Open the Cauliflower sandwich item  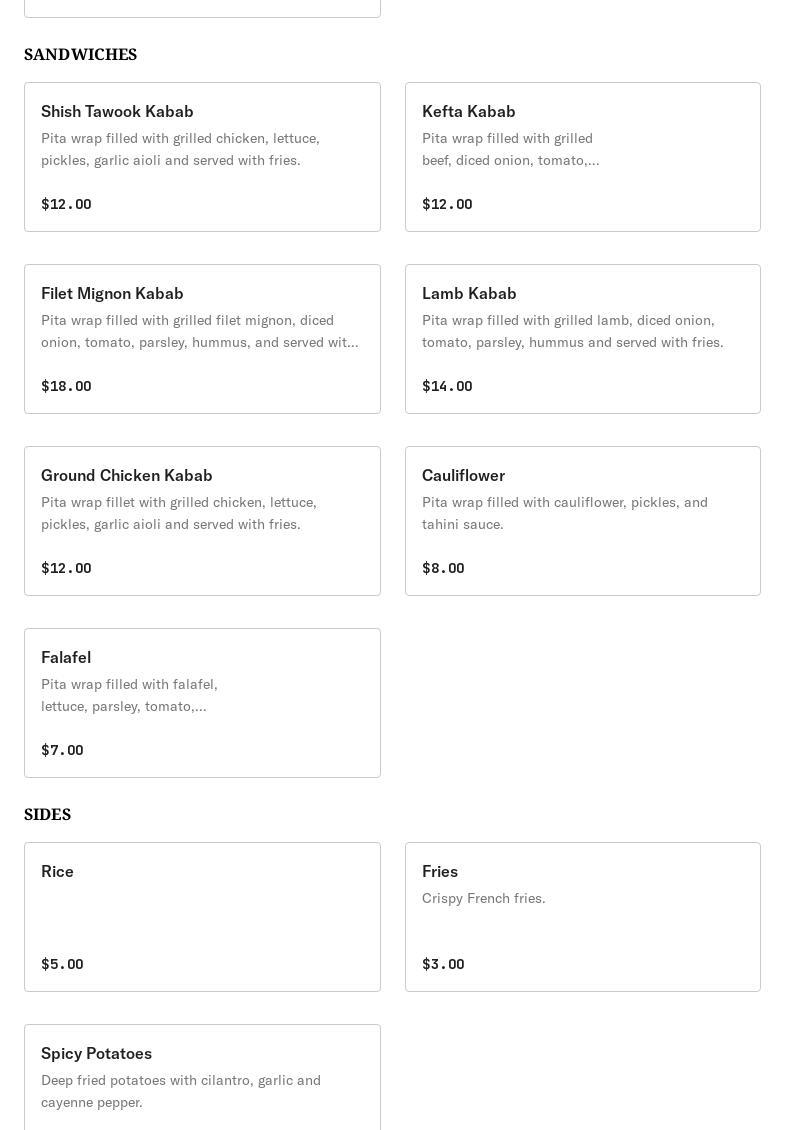[582, 521]
